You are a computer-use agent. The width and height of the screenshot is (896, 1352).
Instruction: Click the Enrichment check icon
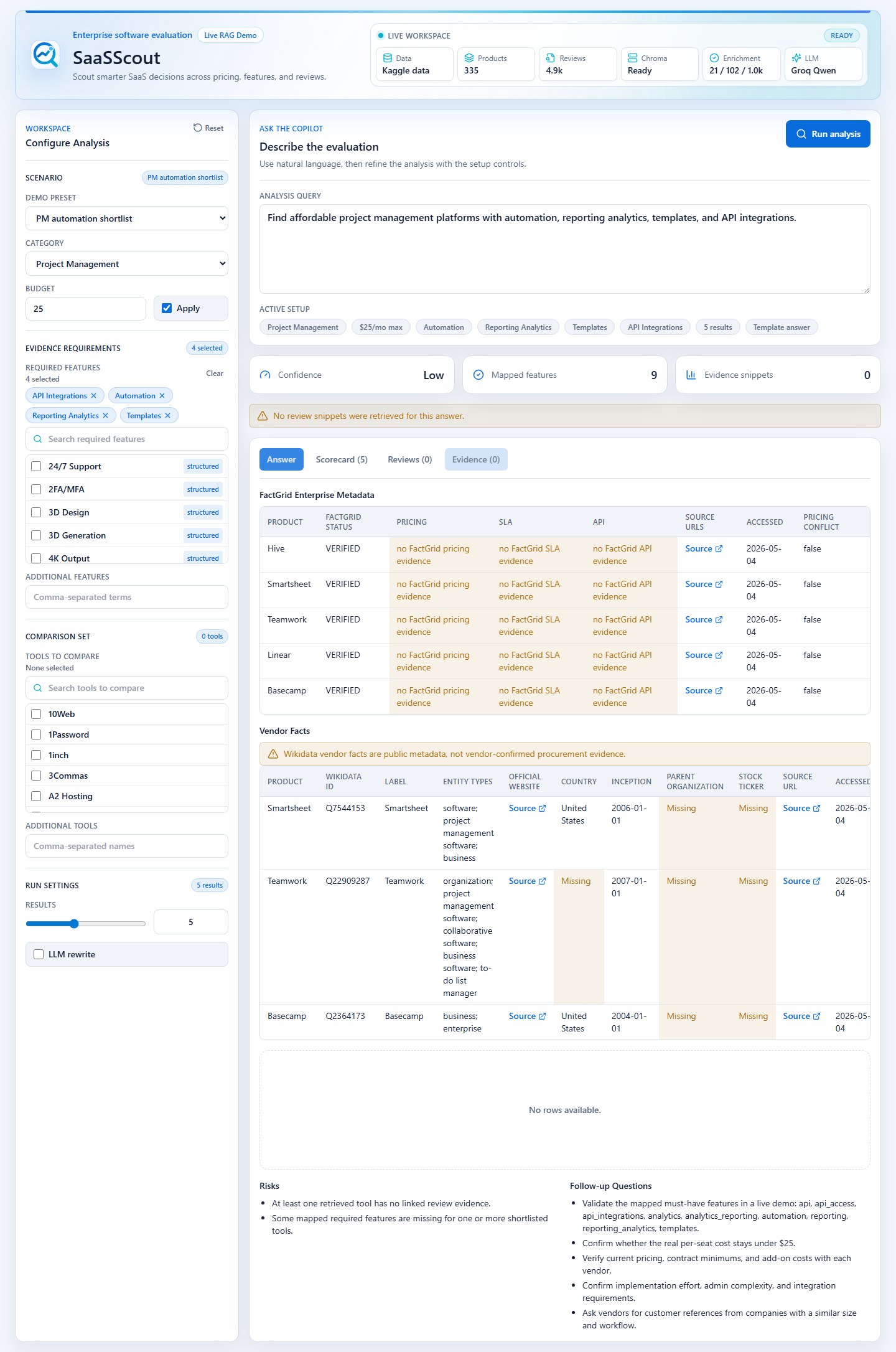coord(714,58)
